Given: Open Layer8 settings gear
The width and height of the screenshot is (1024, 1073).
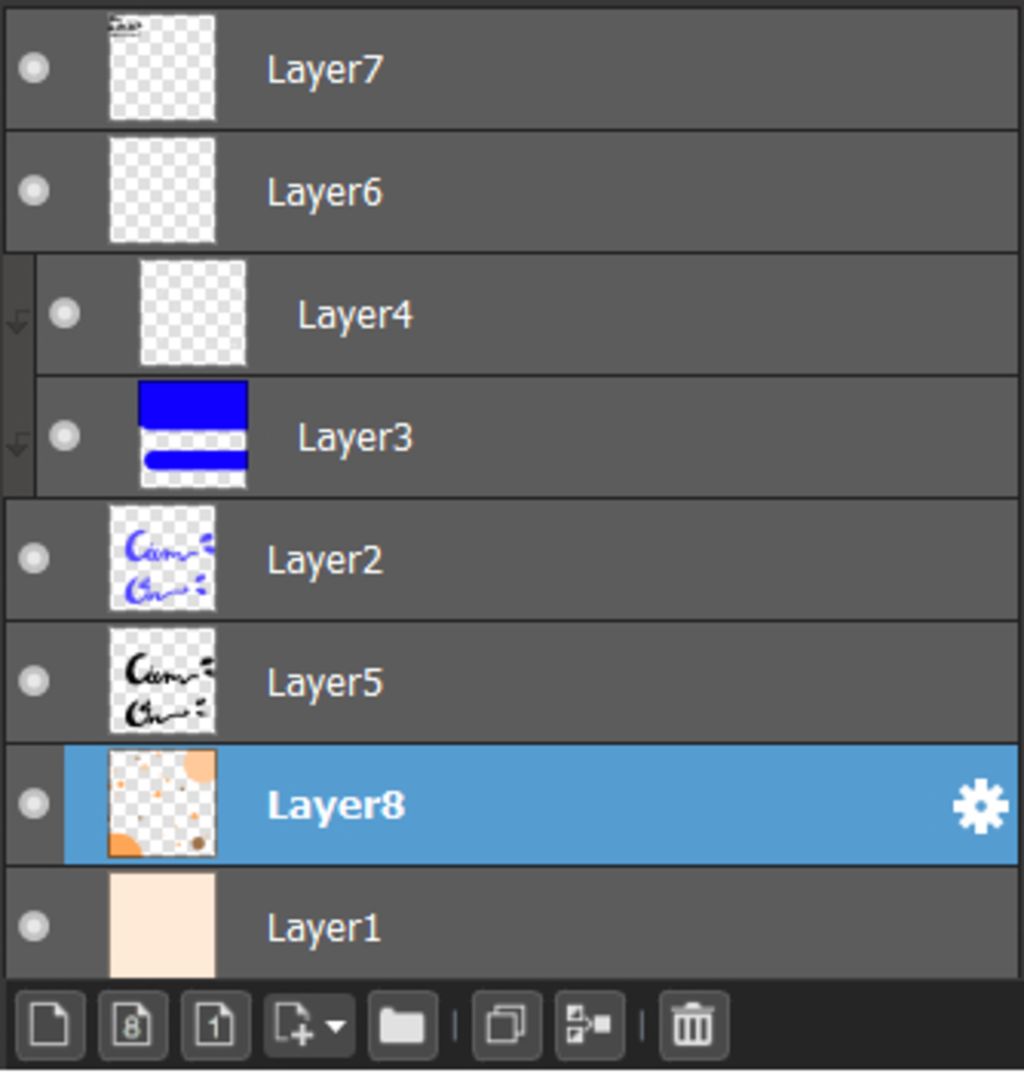Looking at the screenshot, I should (980, 806).
